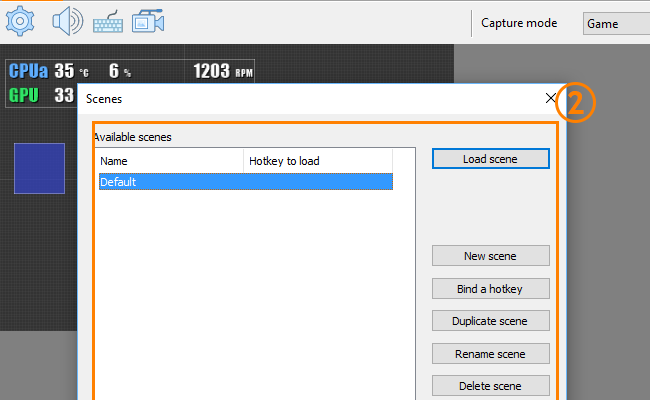Viewport: 650px width, 400px height.
Task: Create a New scene
Action: [x=490, y=256]
